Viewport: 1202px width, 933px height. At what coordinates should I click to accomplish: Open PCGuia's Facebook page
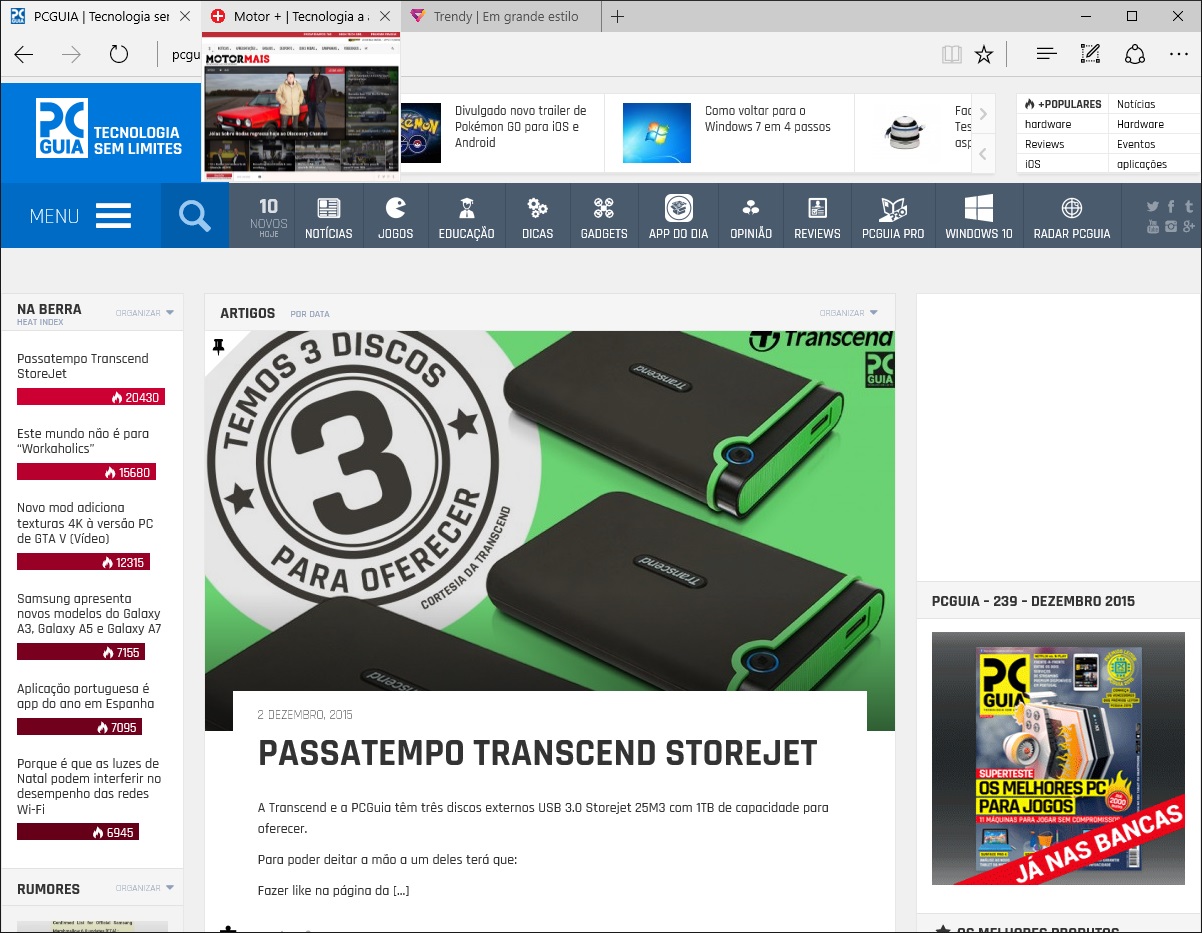(1172, 207)
